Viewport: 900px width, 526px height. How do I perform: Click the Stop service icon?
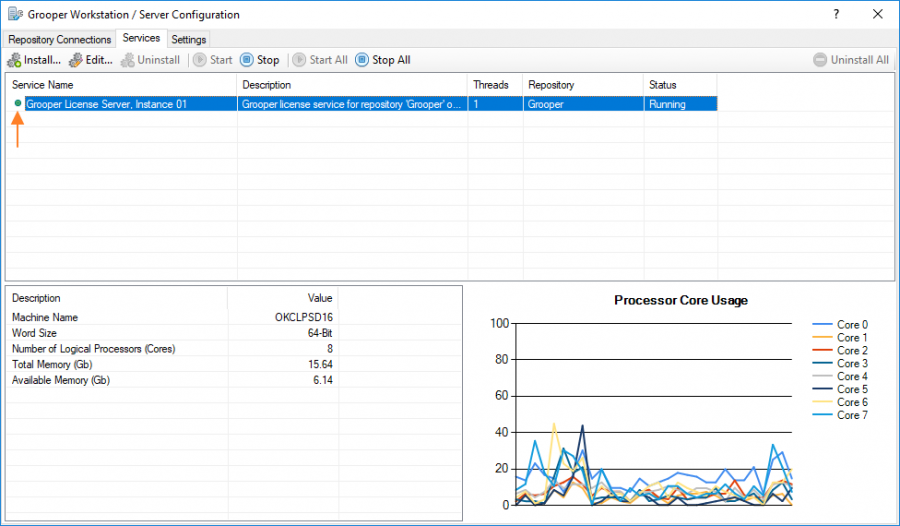pyautogui.click(x=247, y=60)
